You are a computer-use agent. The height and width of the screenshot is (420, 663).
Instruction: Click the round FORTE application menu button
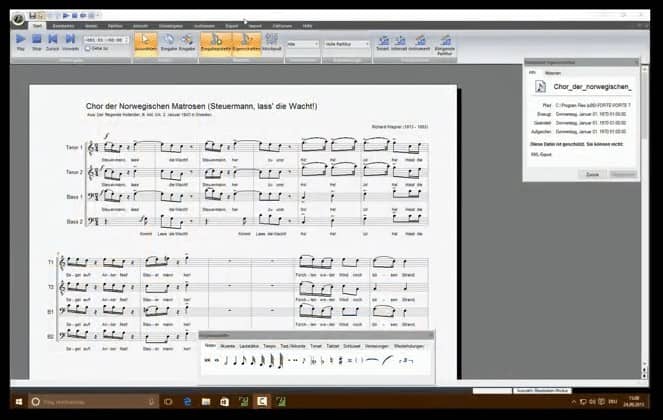click(x=18, y=18)
